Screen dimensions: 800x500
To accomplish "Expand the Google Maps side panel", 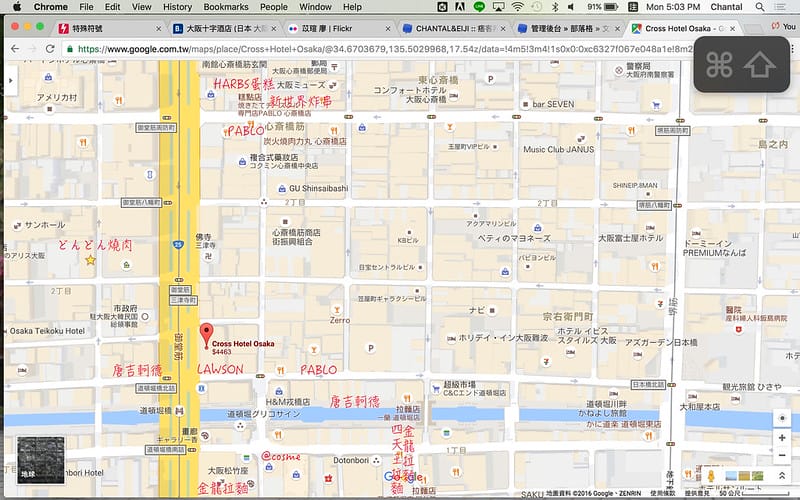I will point(11,80).
